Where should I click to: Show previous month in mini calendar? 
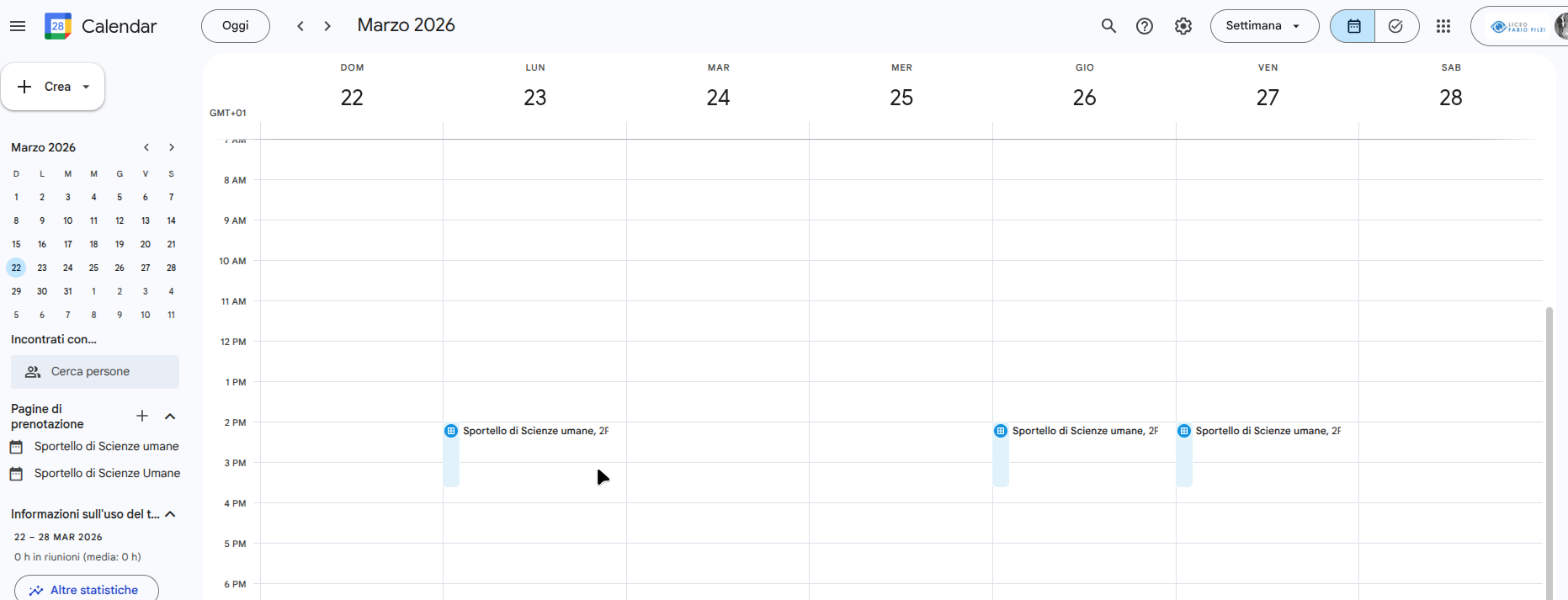(x=146, y=147)
